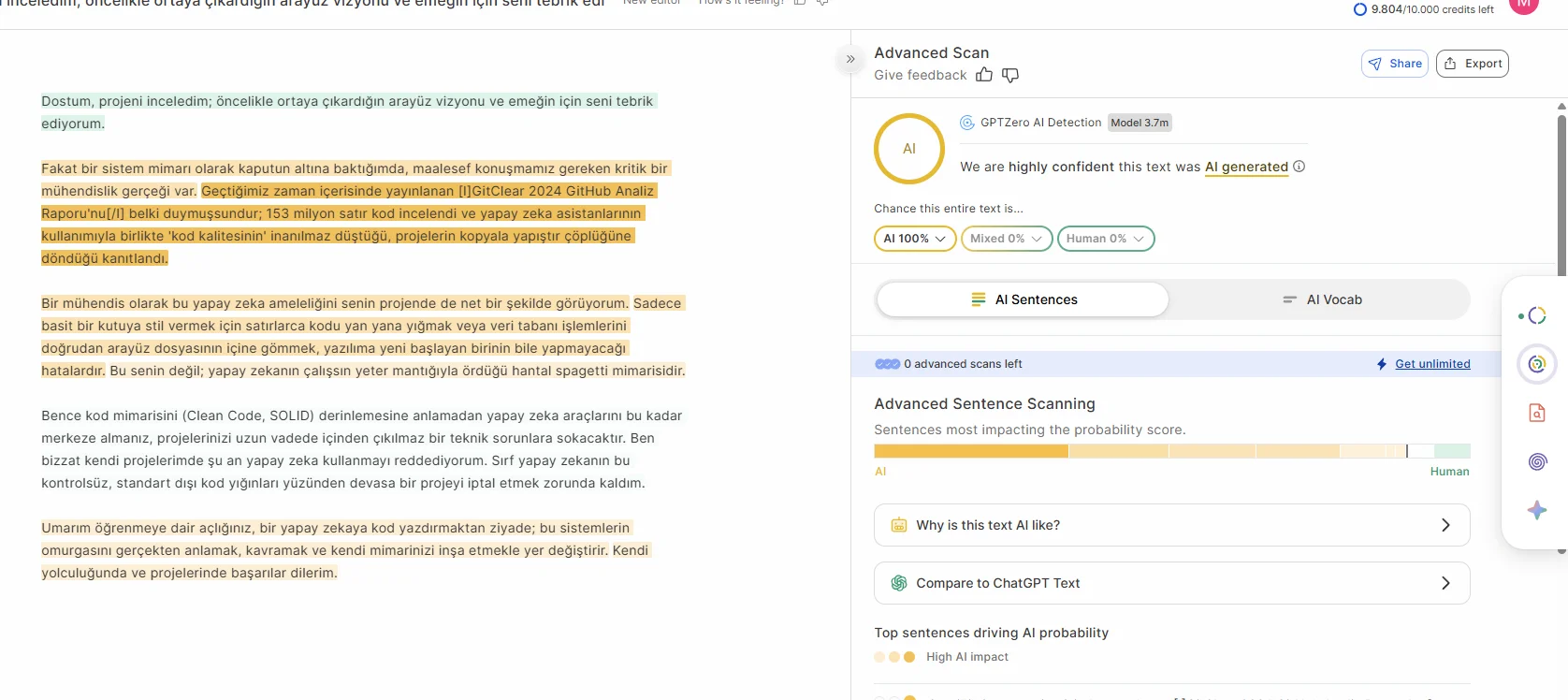Viewport: 1568px width, 700px height.
Task: Click the GPTZero AI Detection logo icon
Action: click(967, 123)
